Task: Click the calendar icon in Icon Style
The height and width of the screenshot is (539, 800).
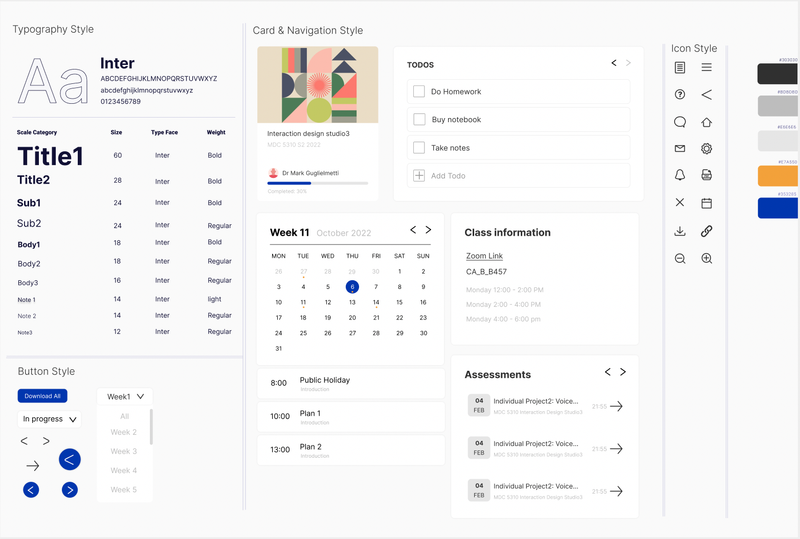Action: (707, 203)
